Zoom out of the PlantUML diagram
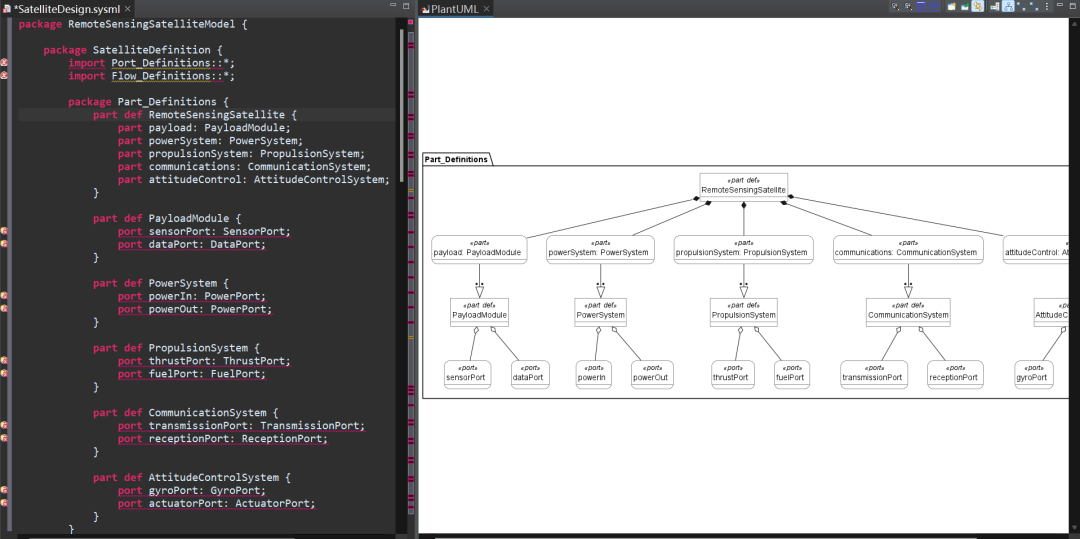Screen dimensions: 1080x539 pyautogui.click(x=908, y=6)
